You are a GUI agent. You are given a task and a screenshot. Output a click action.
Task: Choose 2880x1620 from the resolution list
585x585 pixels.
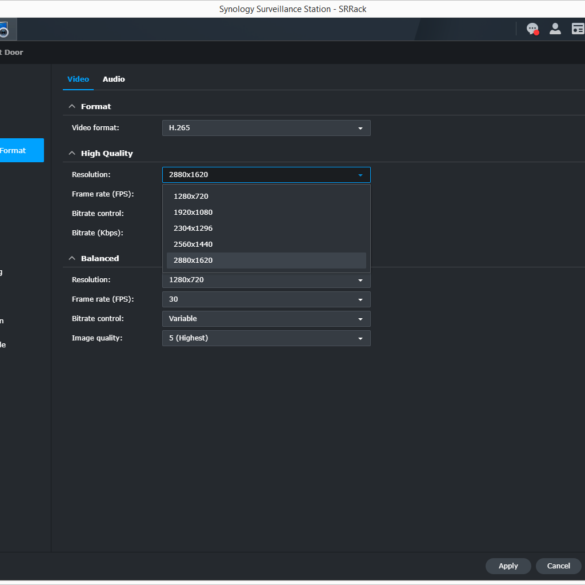point(266,260)
